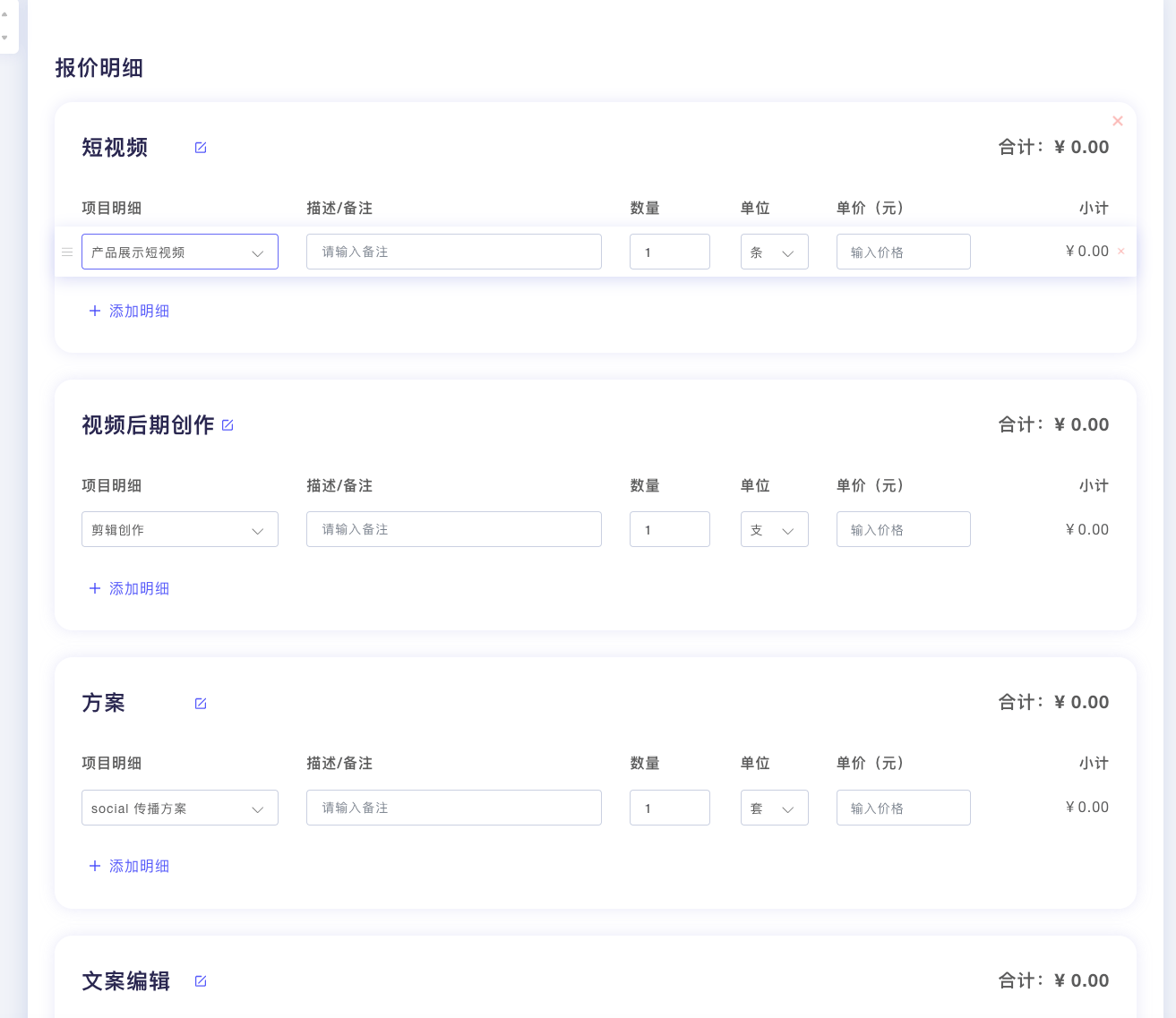1176x1018 pixels.
Task: Click the unit price field for 产品展示短视频
Action: pyautogui.click(x=904, y=252)
